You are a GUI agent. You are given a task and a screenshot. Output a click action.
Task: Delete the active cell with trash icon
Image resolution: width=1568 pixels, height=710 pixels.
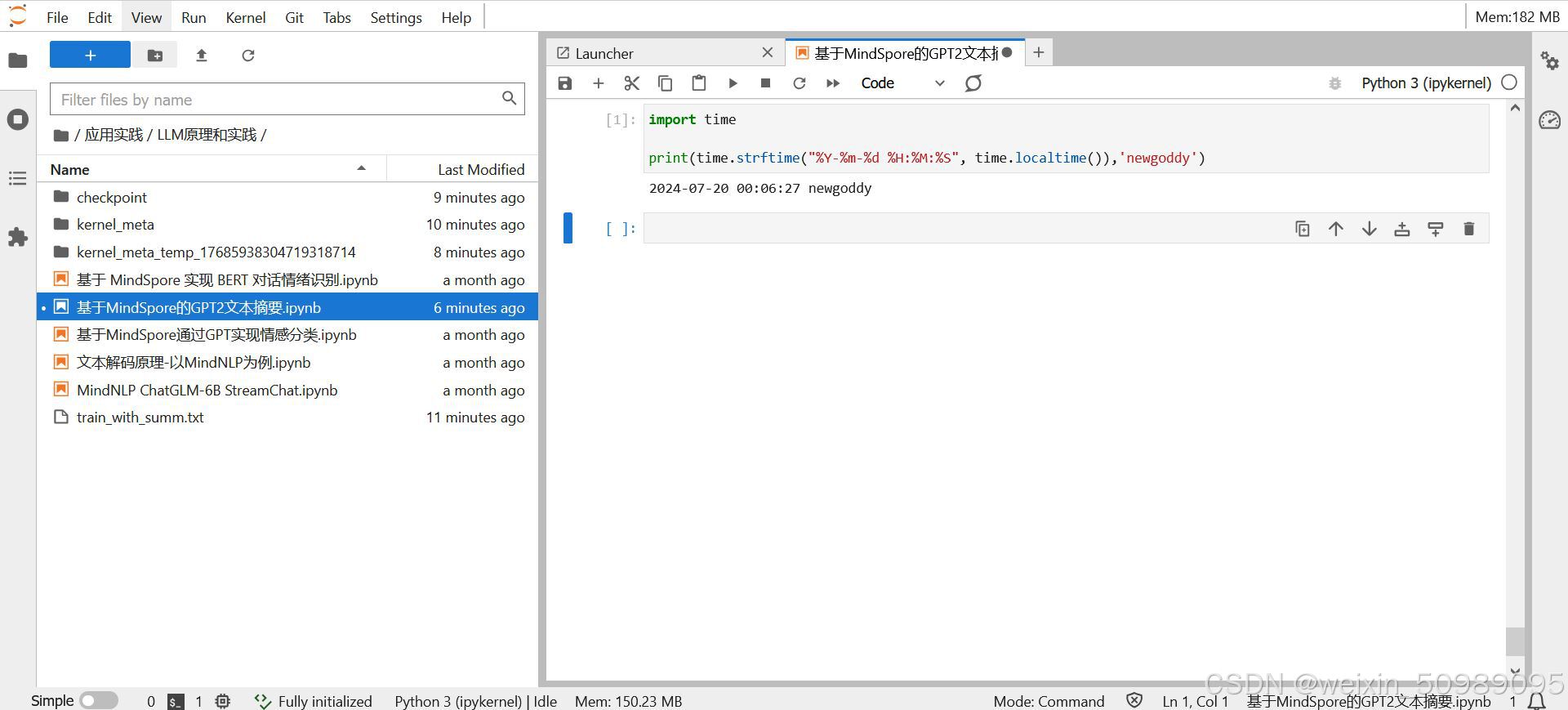click(x=1469, y=229)
